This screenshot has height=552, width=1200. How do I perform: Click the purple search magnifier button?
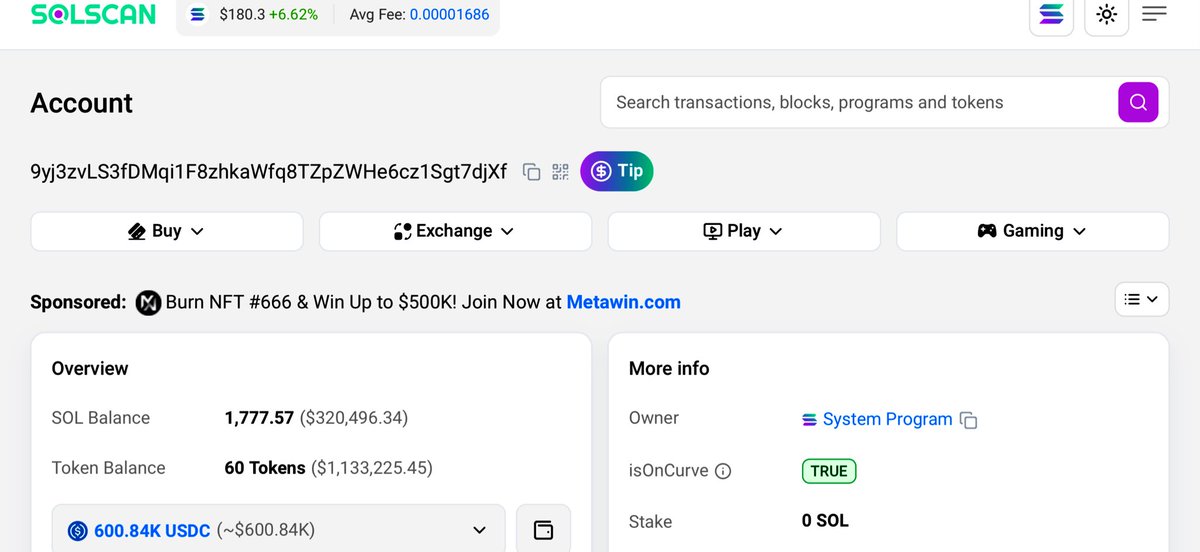tap(1137, 102)
